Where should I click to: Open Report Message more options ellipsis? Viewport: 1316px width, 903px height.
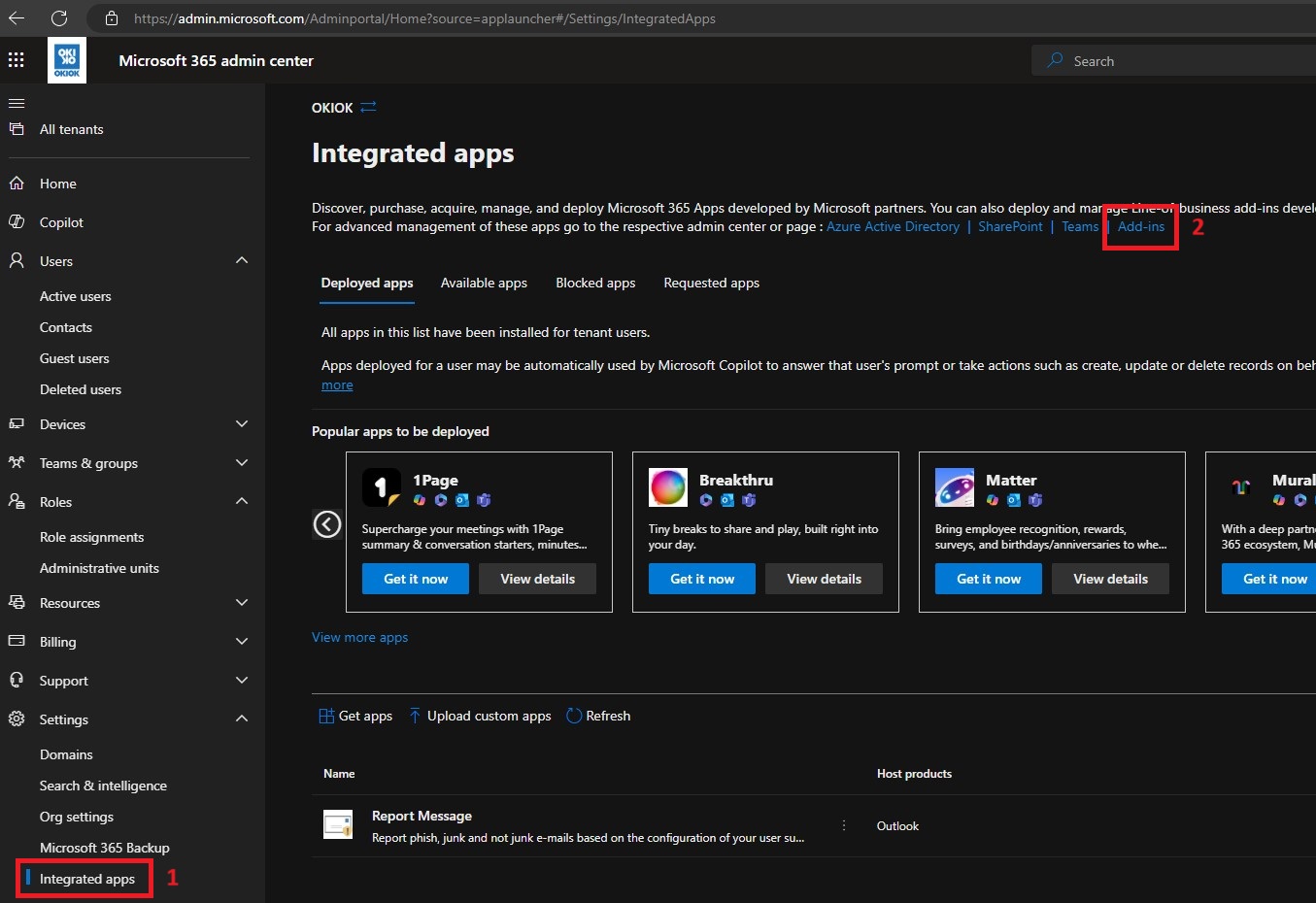click(x=844, y=825)
